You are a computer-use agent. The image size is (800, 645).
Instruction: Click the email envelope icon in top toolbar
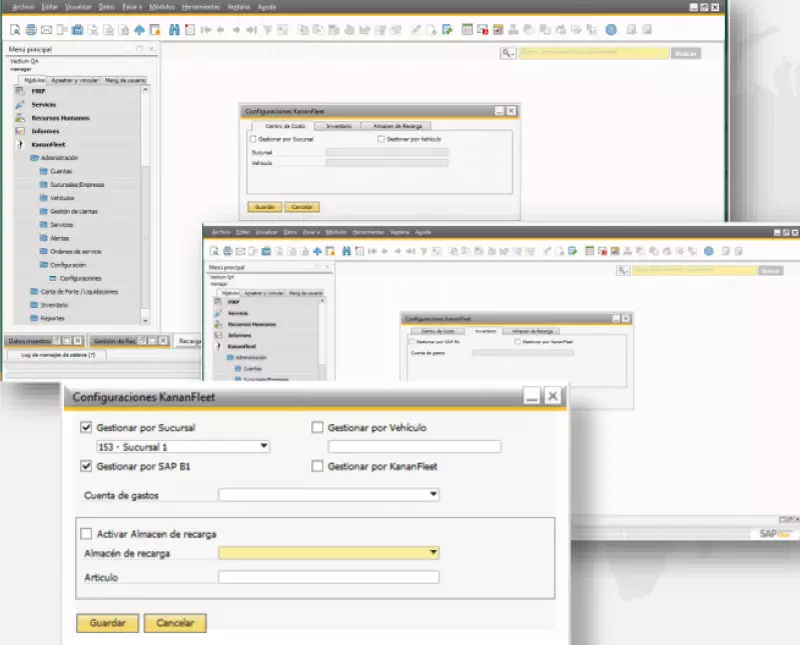[46, 29]
